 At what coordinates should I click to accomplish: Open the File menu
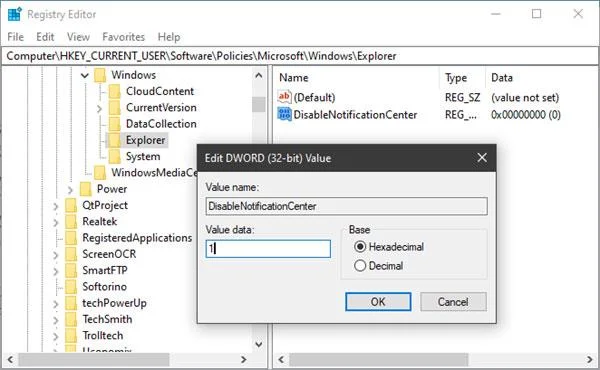pos(16,37)
